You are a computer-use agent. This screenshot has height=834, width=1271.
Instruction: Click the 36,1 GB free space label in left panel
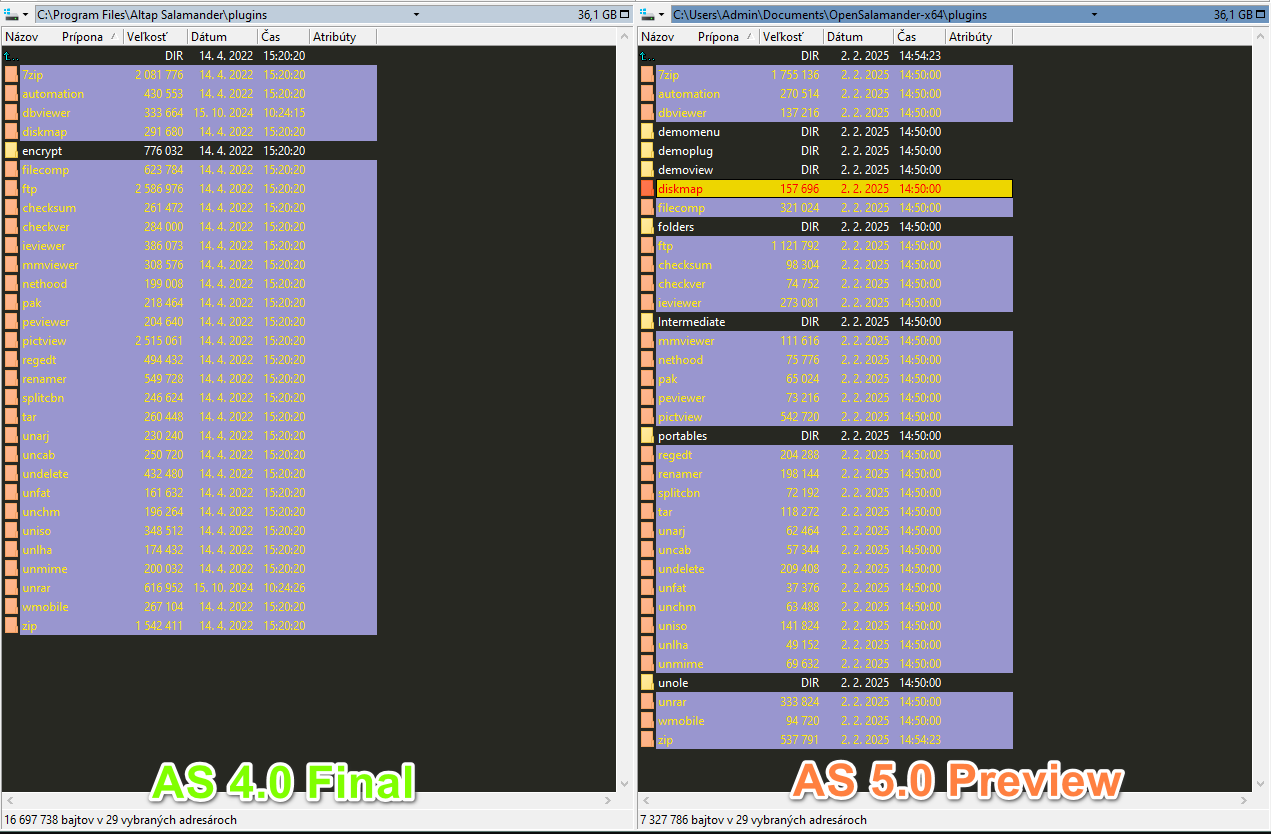tap(597, 15)
